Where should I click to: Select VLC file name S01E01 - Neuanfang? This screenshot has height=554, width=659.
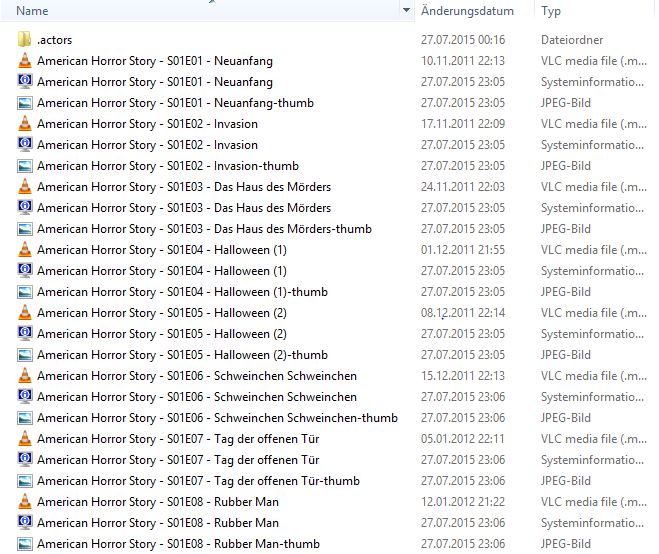(155, 61)
